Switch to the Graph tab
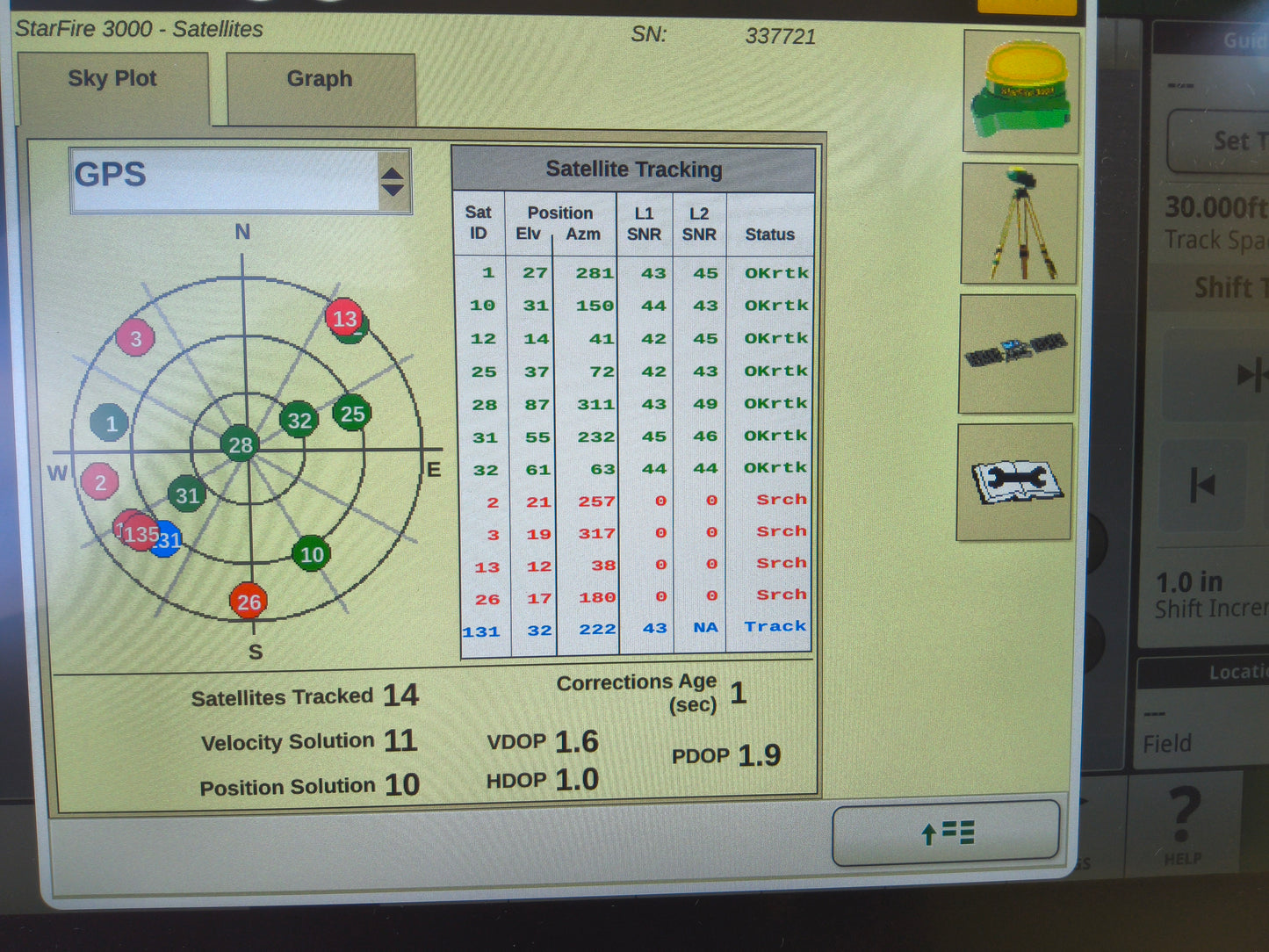The image size is (1269, 952). coord(320,88)
